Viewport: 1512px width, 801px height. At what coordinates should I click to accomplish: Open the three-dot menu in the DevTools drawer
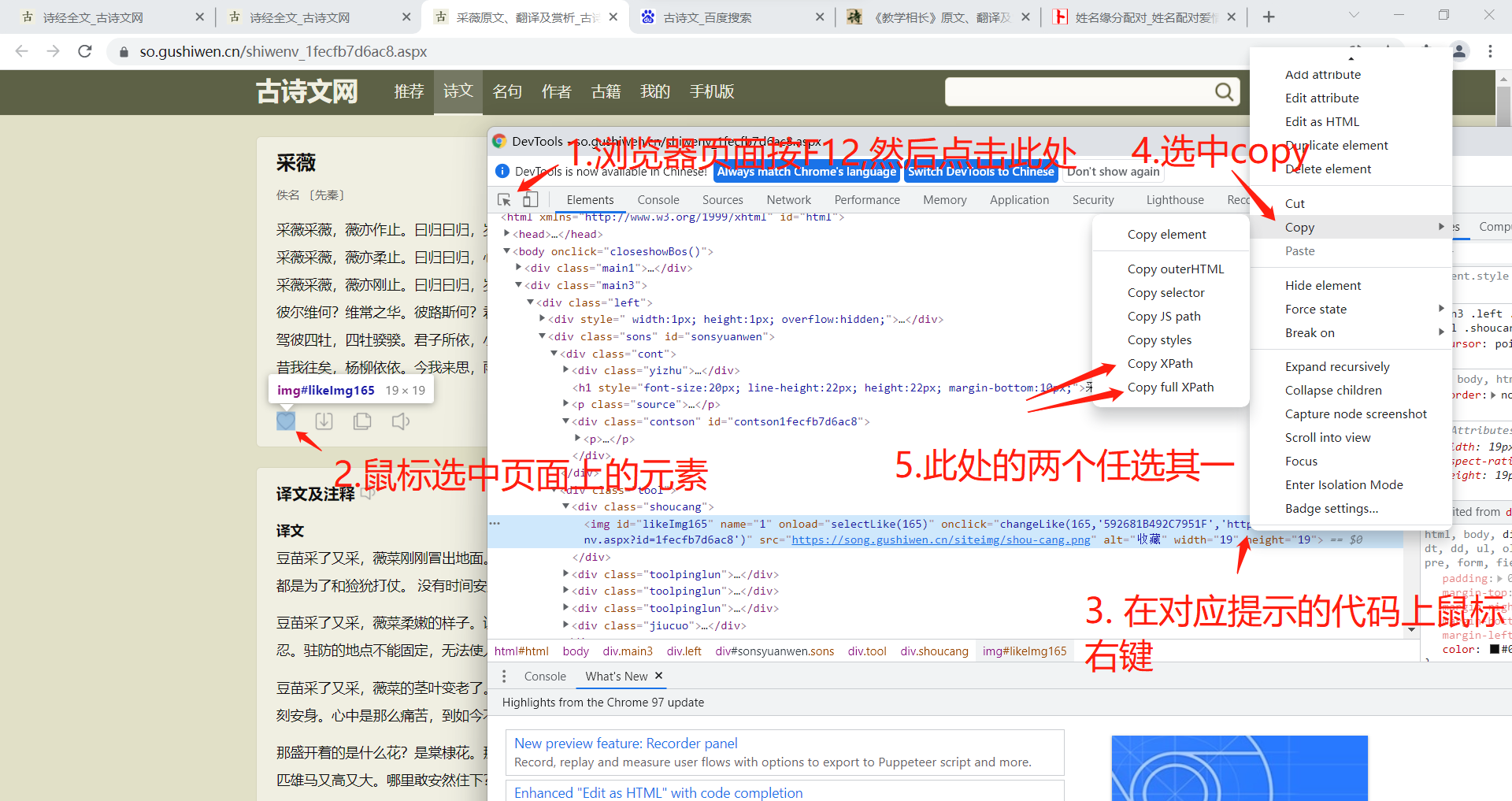point(504,676)
